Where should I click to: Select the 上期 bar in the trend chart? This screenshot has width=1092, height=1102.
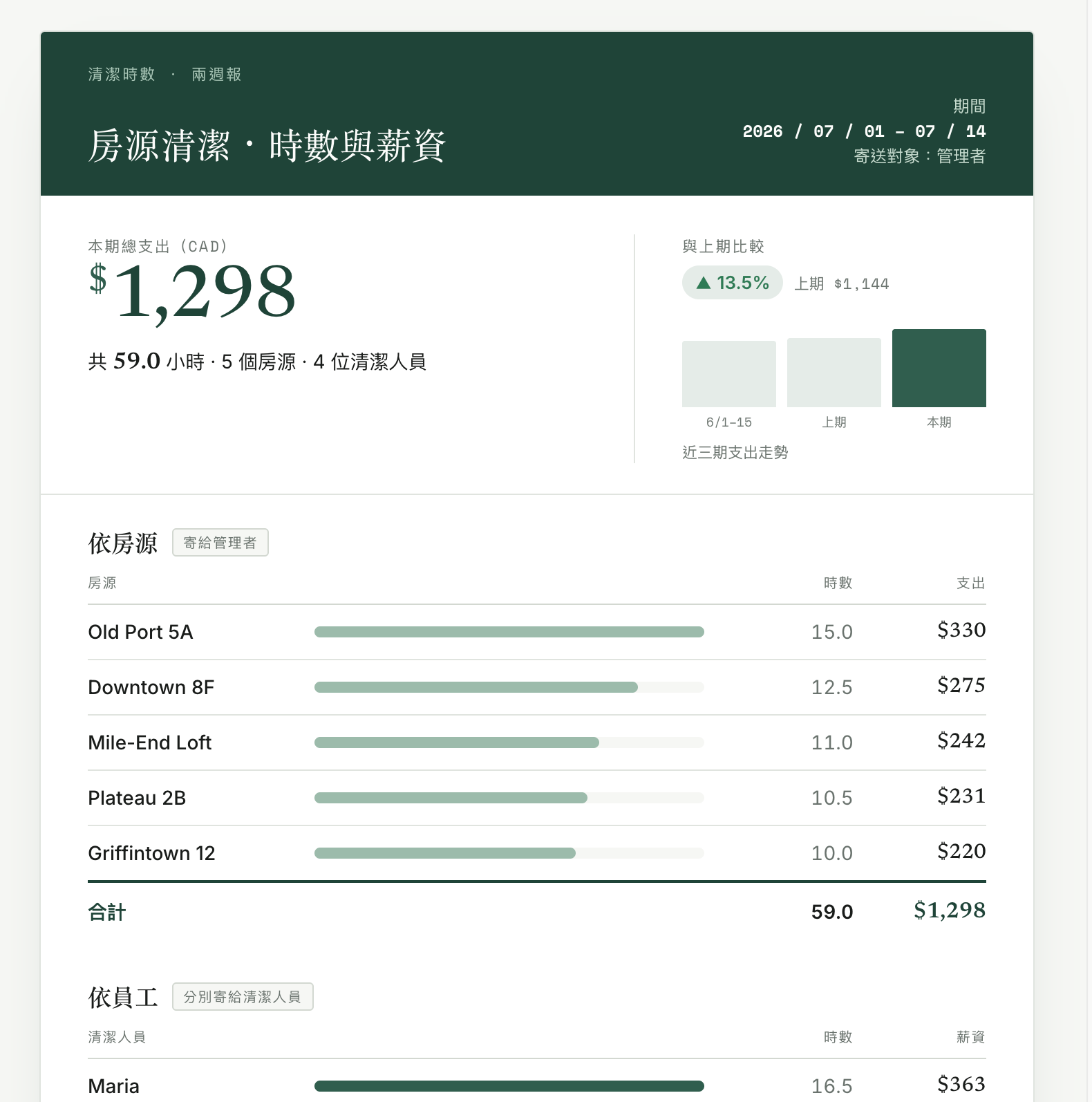834,373
